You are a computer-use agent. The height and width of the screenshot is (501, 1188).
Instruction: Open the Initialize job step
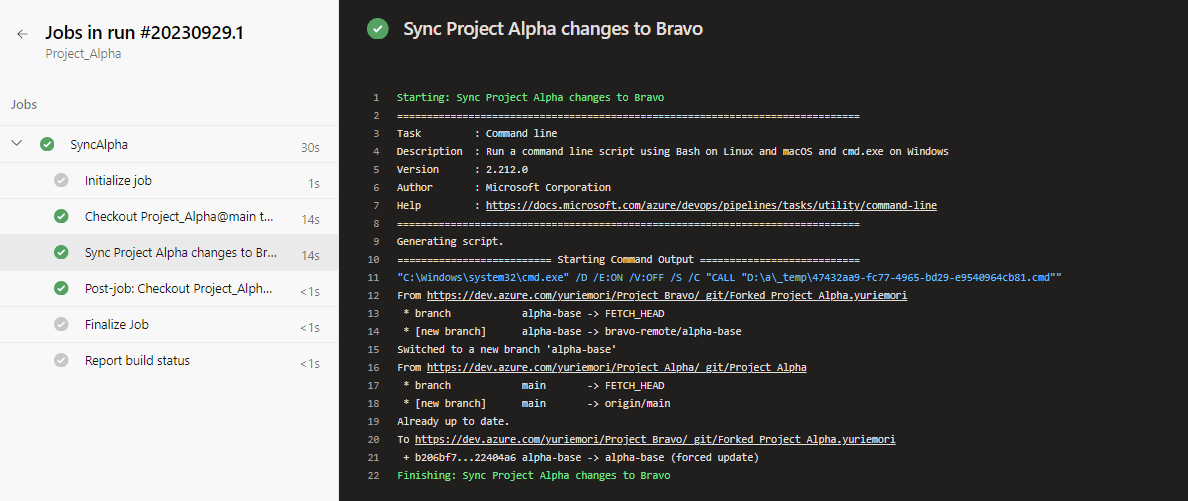169,180
